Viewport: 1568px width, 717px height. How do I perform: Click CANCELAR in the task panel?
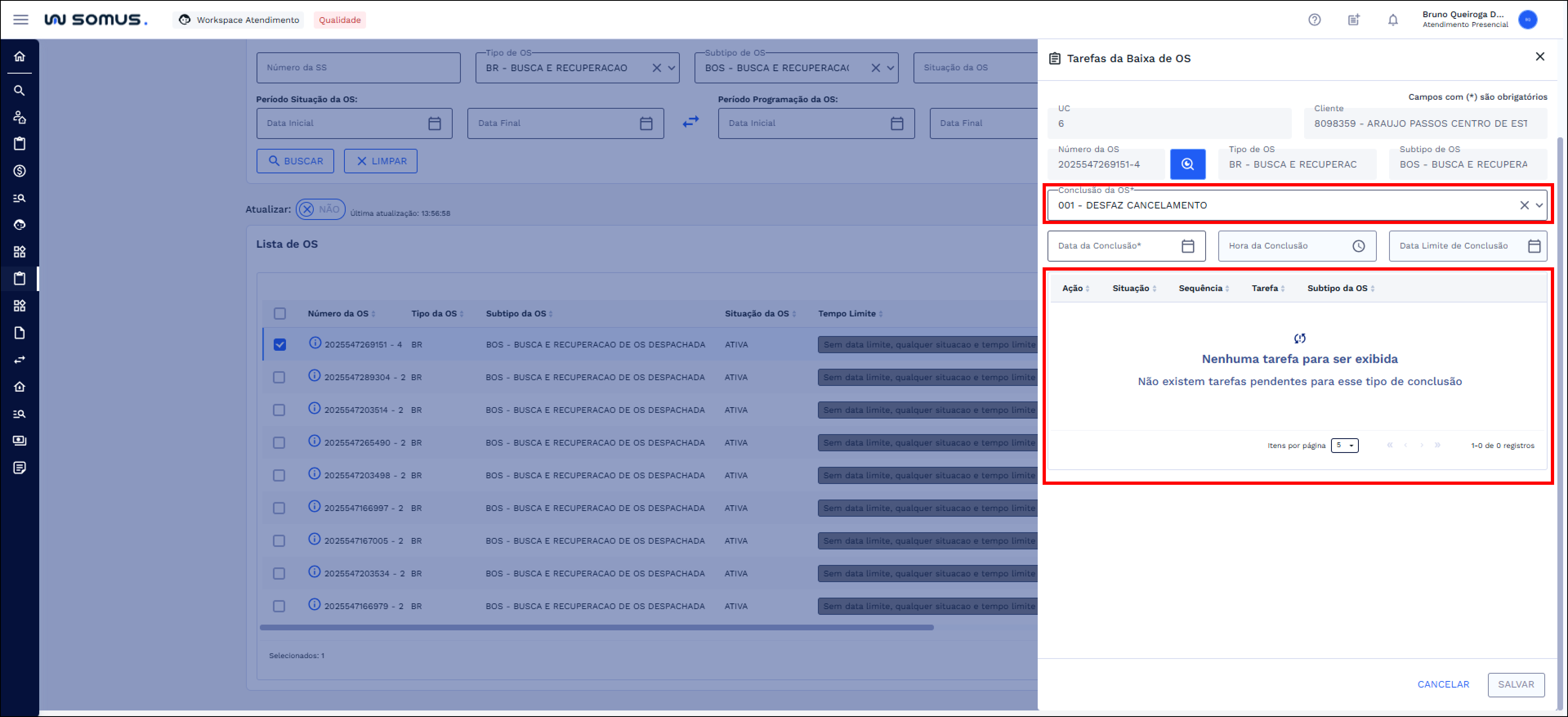point(1443,684)
